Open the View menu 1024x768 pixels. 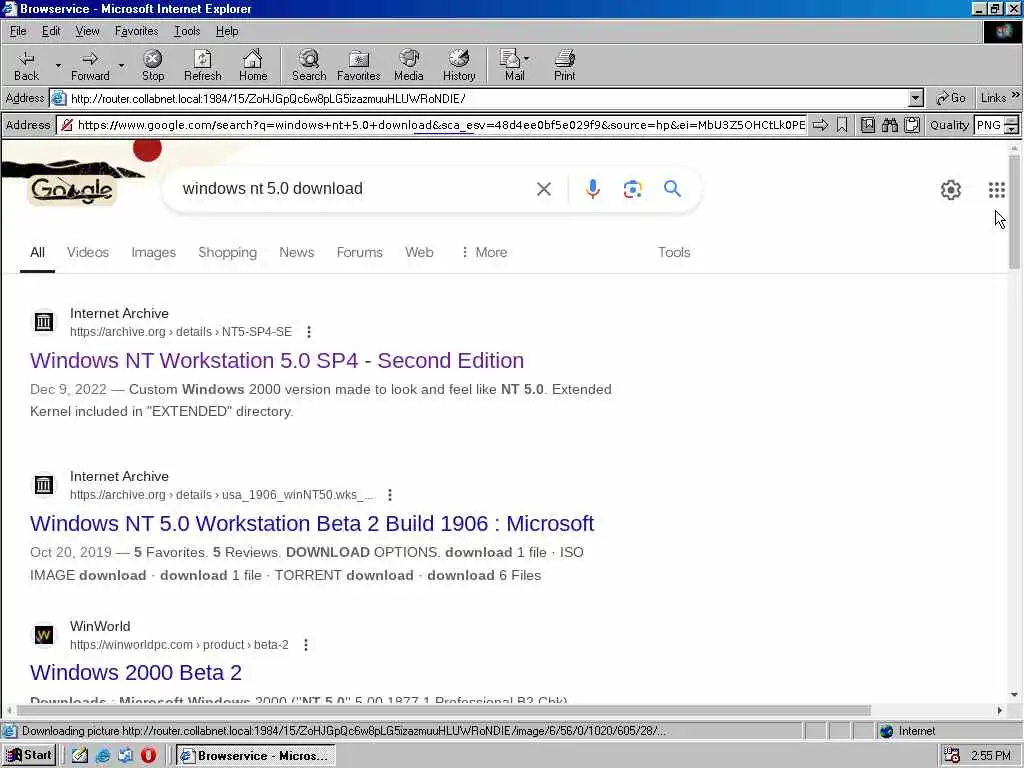[88, 31]
